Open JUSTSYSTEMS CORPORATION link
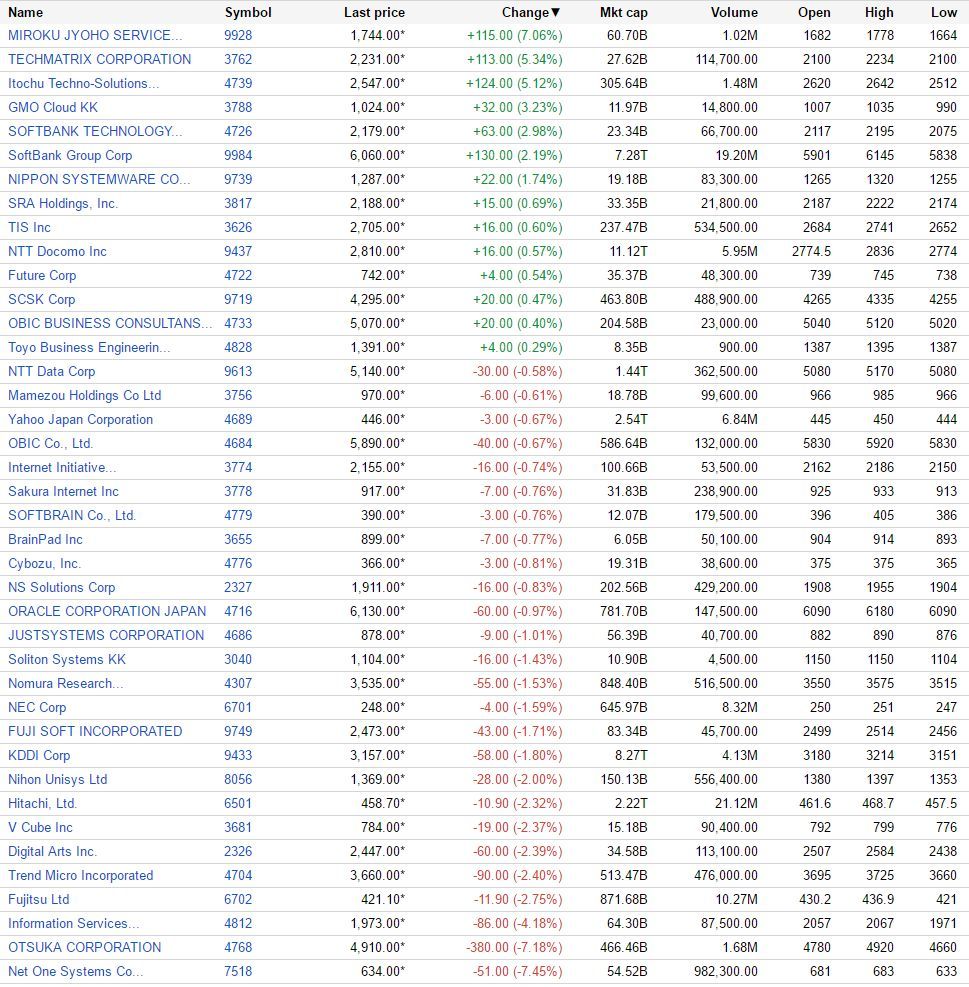Viewport: 969px width, 987px height. click(106, 635)
